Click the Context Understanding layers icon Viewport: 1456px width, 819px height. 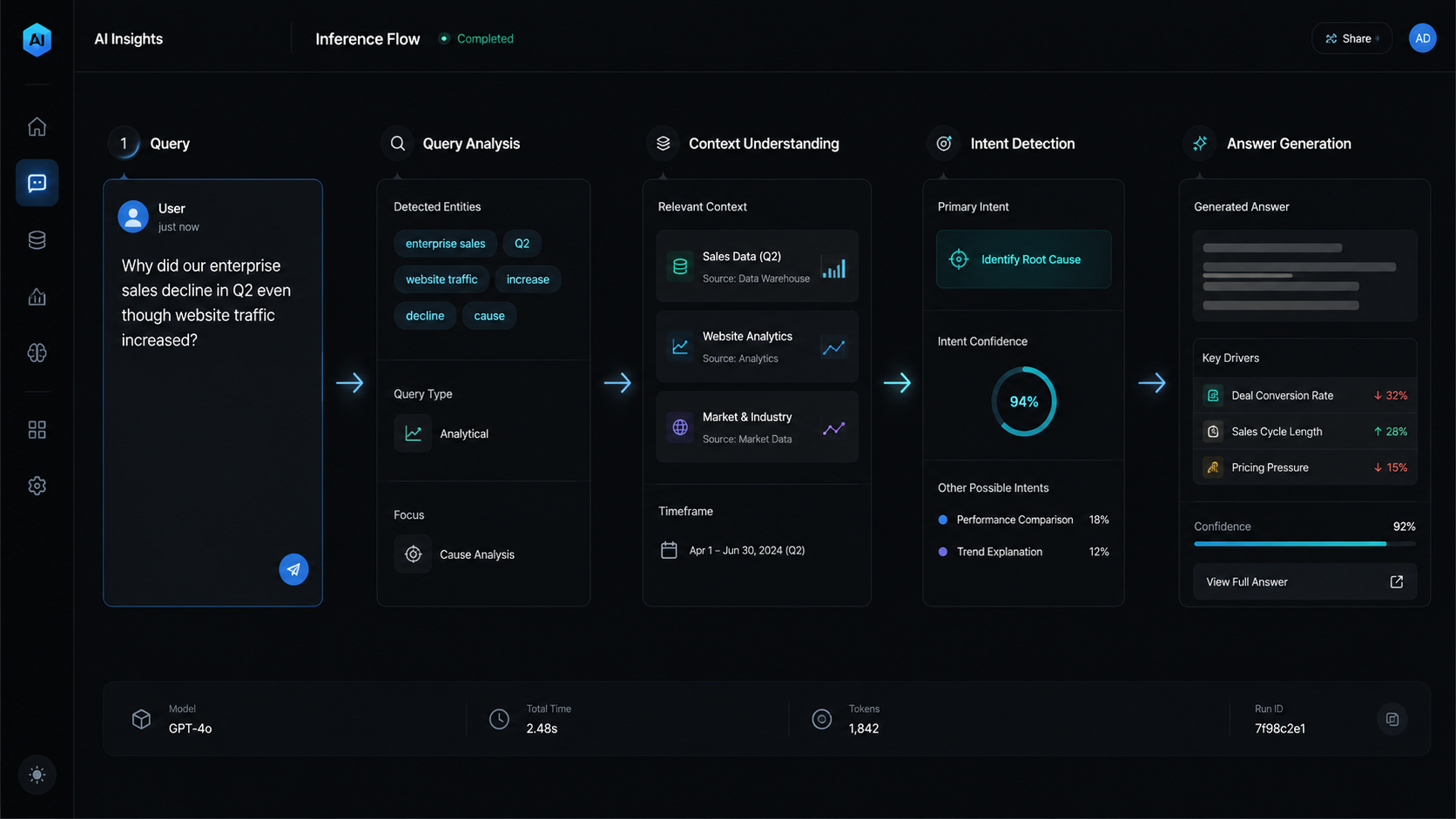(664, 144)
